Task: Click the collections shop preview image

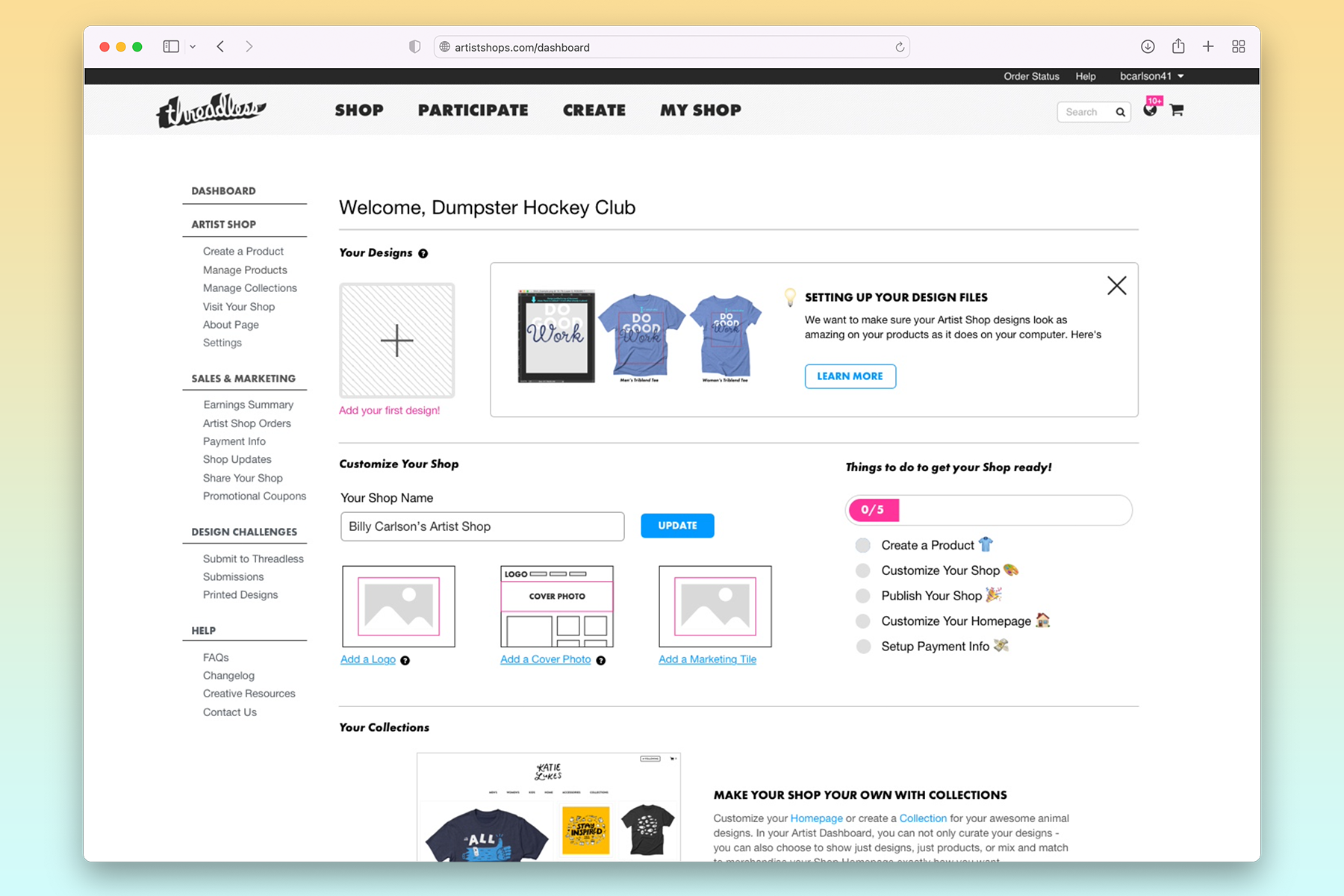Action: (549, 807)
